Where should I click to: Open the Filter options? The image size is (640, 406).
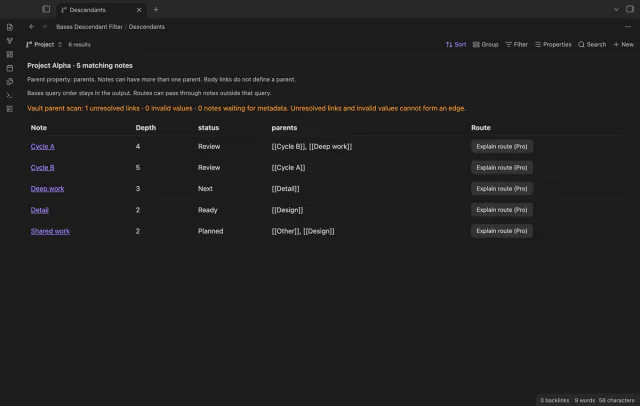(517, 44)
